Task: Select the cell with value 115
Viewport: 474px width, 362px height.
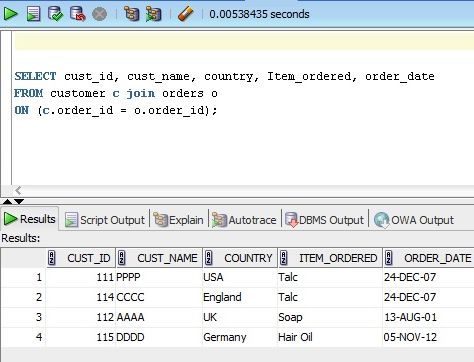Action: click(81, 337)
